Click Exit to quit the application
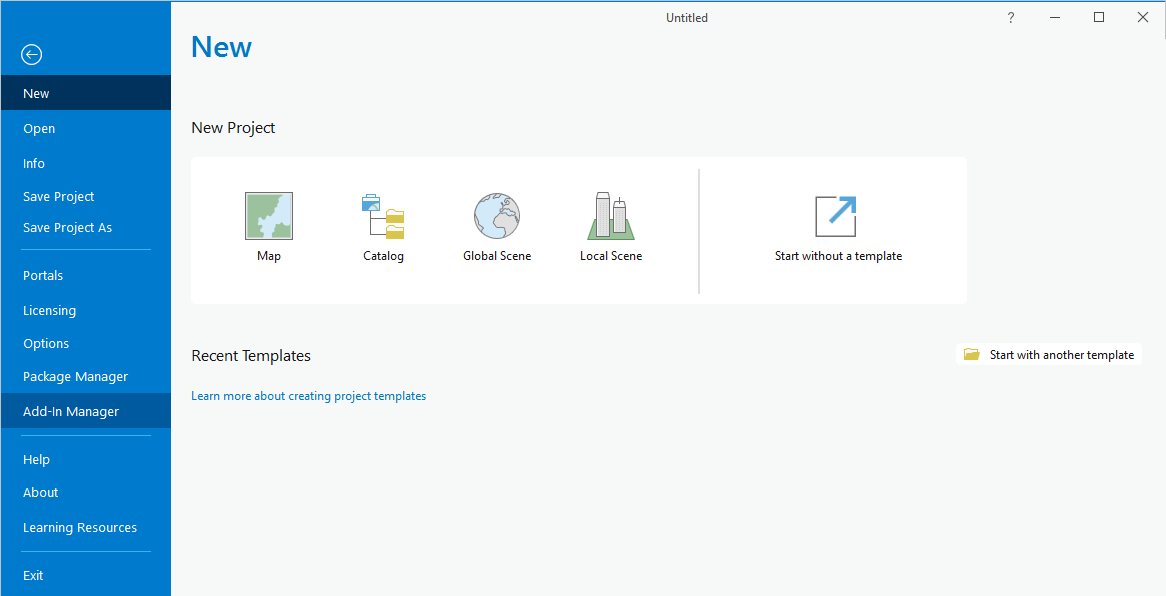This screenshot has width=1166, height=596. [86, 575]
